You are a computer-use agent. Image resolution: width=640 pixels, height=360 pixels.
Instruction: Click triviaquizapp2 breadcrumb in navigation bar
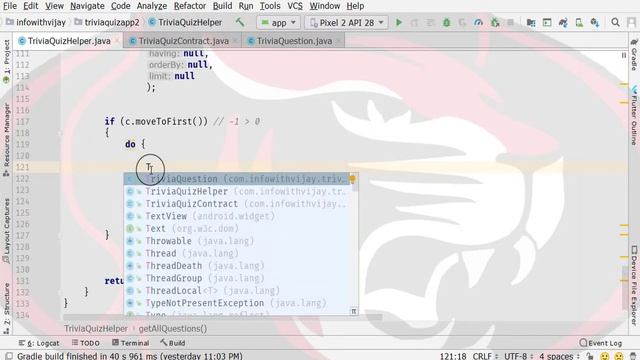(107, 22)
